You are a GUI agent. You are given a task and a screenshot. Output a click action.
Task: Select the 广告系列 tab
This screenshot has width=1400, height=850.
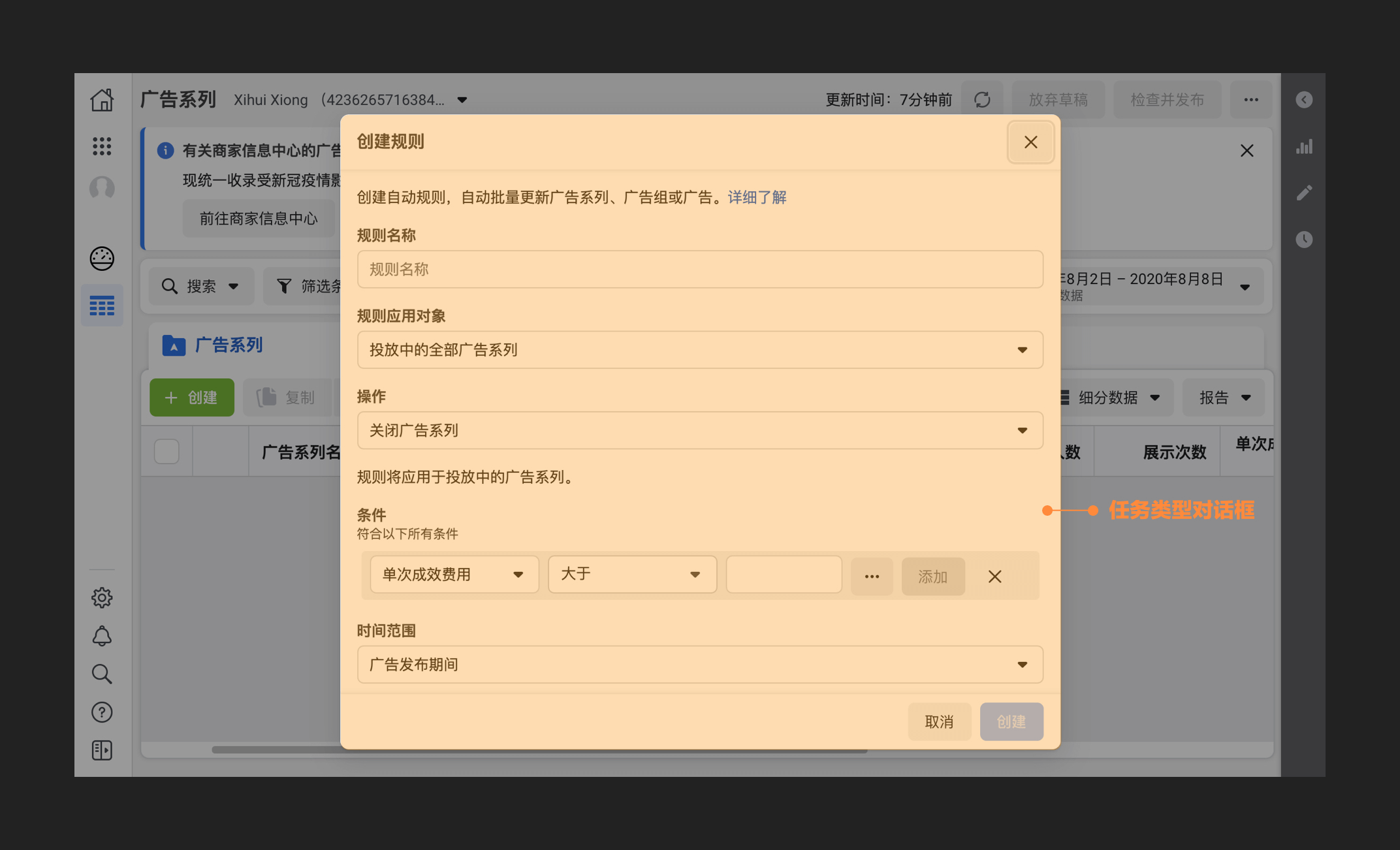[x=213, y=345]
